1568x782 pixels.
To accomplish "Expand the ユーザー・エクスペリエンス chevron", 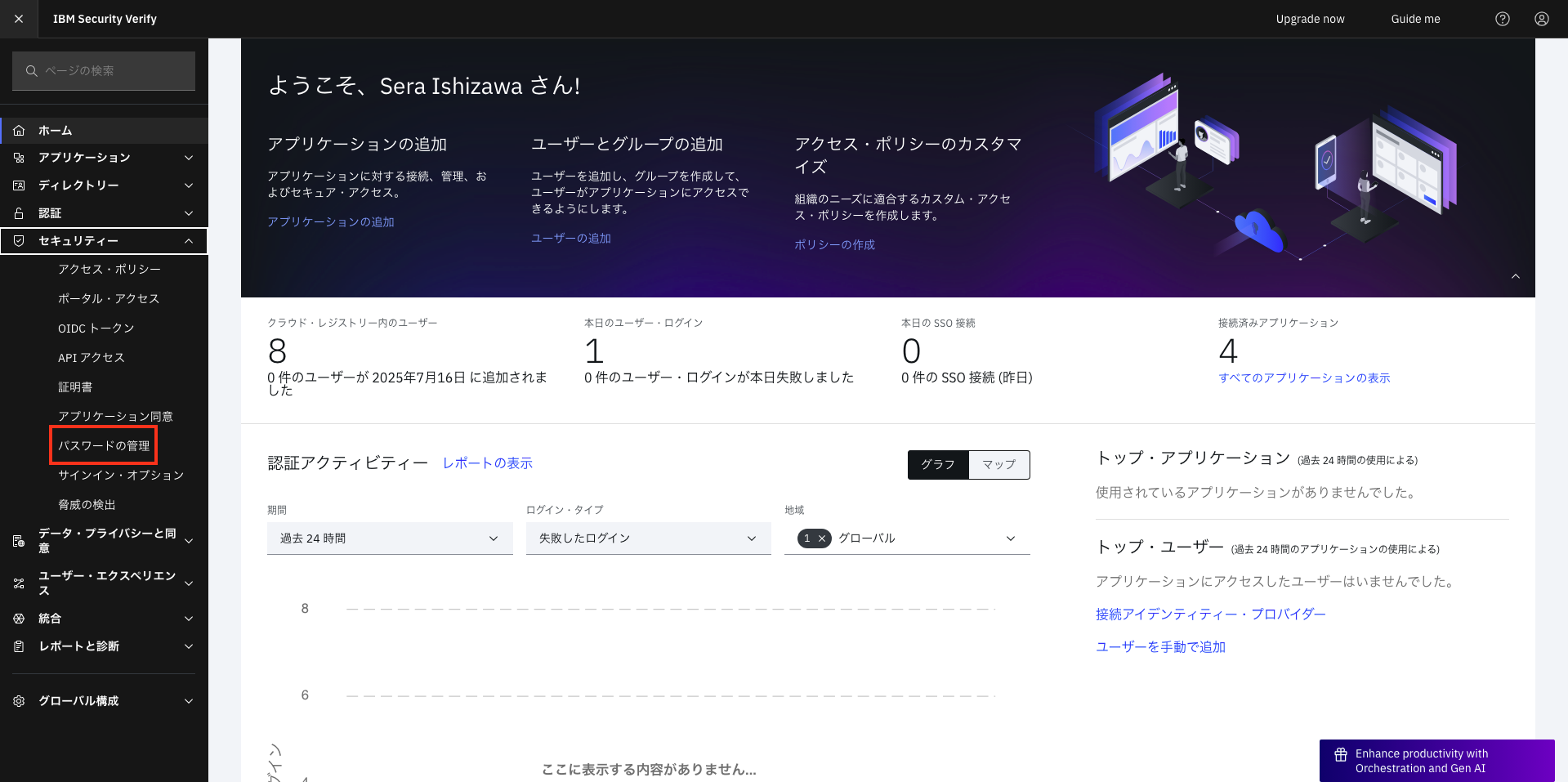I will click(189, 583).
